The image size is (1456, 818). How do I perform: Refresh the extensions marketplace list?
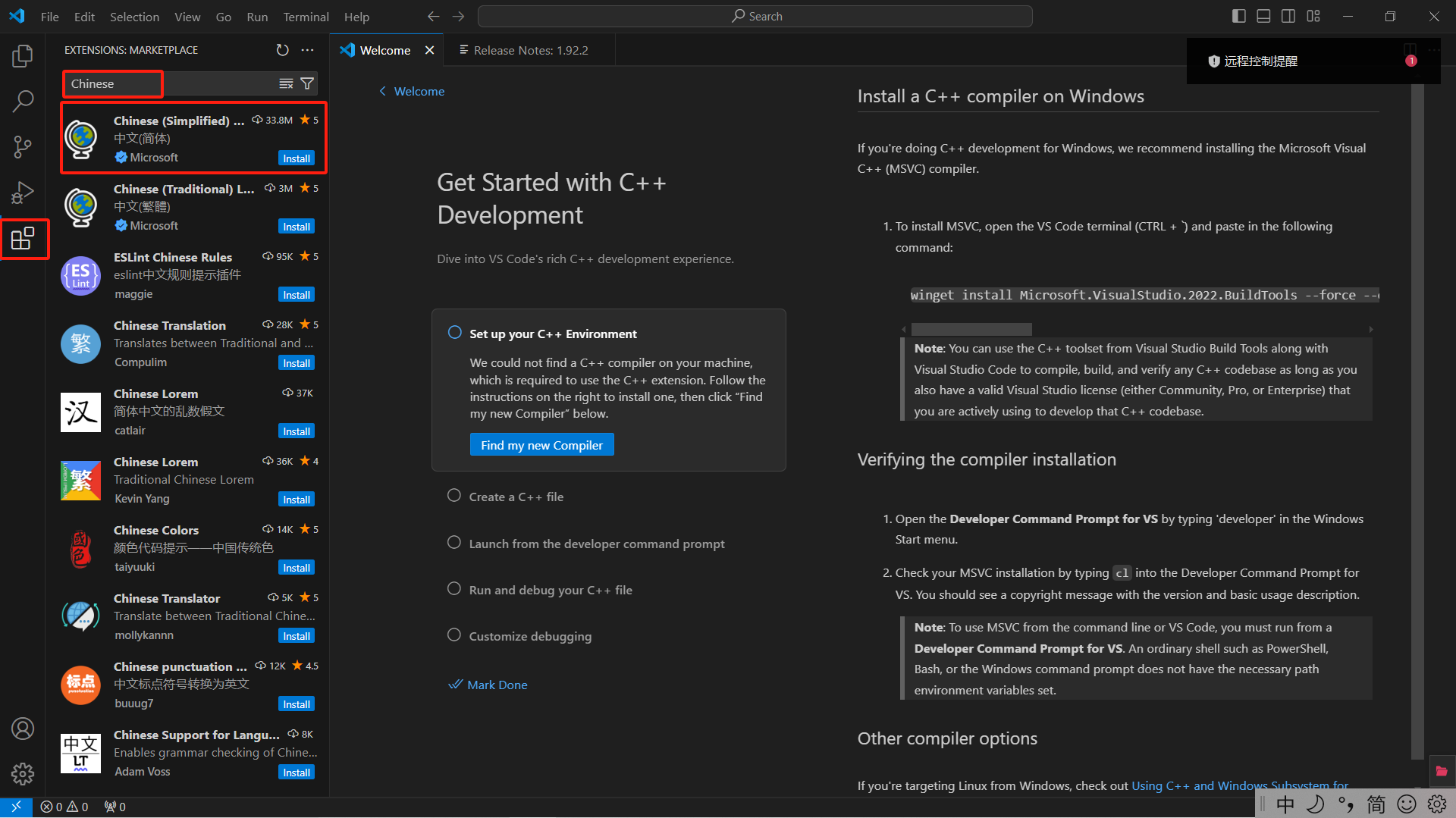(x=282, y=50)
